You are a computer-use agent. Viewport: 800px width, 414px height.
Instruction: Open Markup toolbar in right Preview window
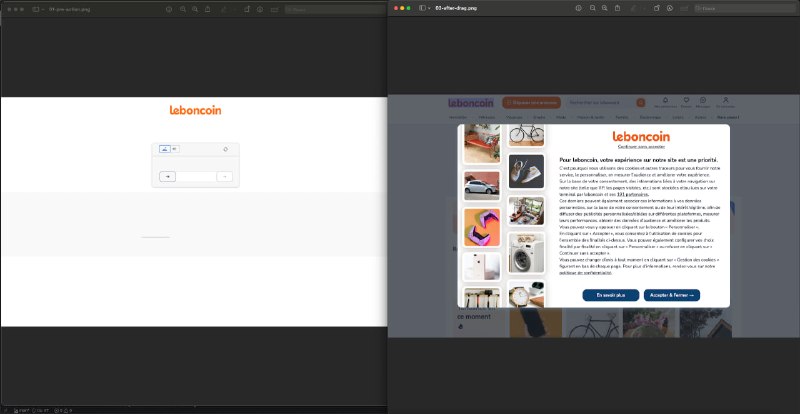[670, 8]
